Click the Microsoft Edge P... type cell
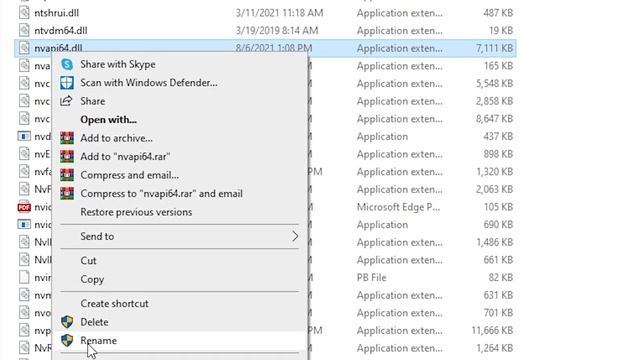 pos(398,207)
